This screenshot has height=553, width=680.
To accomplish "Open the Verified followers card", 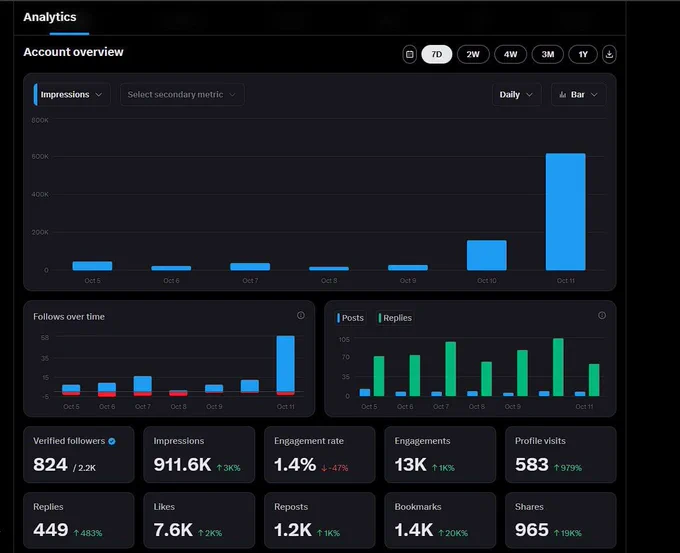I will tap(78, 455).
